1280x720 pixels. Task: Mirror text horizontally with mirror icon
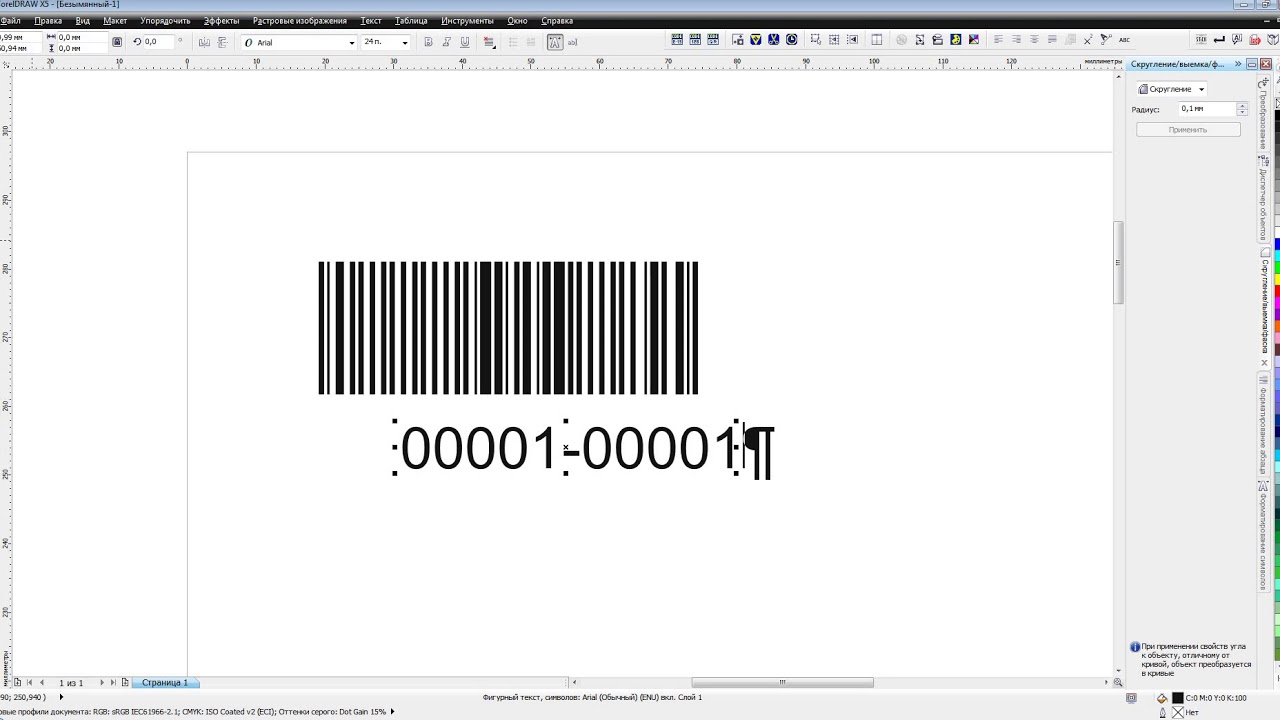204,42
